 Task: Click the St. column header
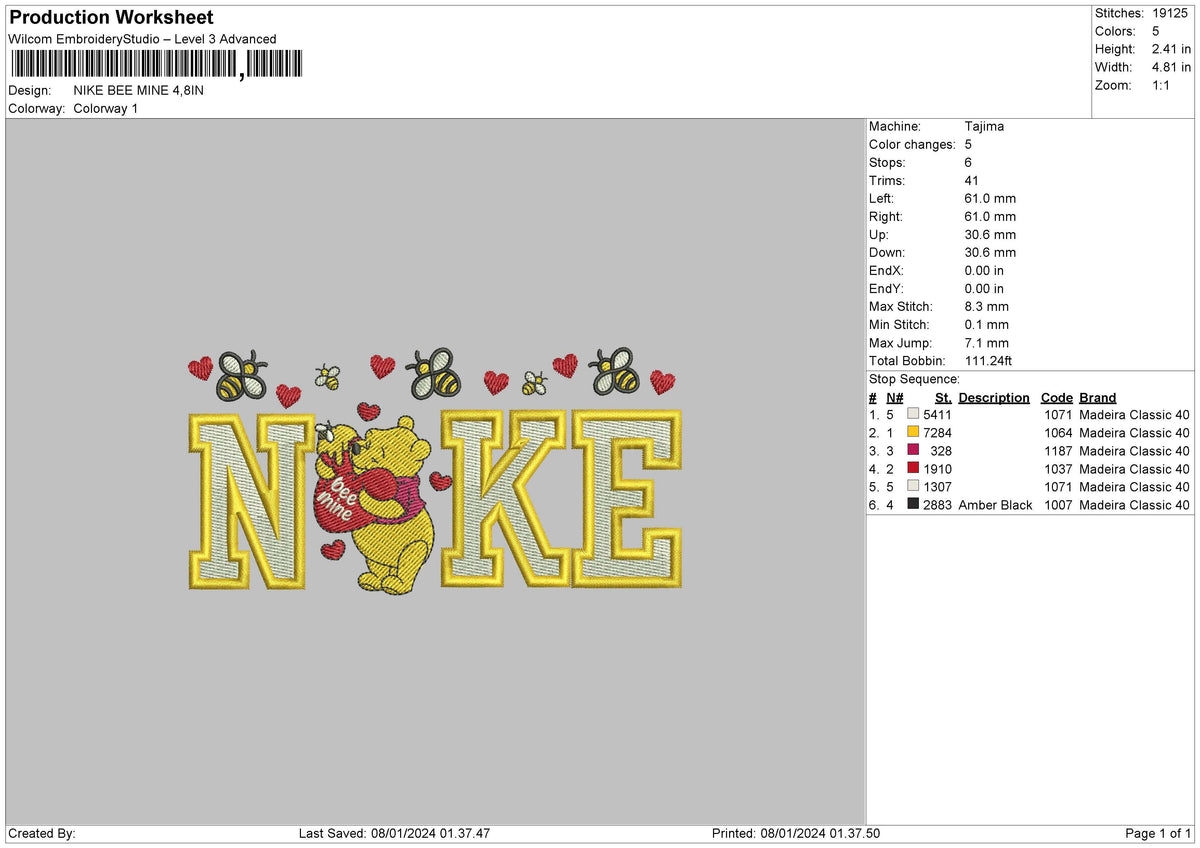pos(941,397)
